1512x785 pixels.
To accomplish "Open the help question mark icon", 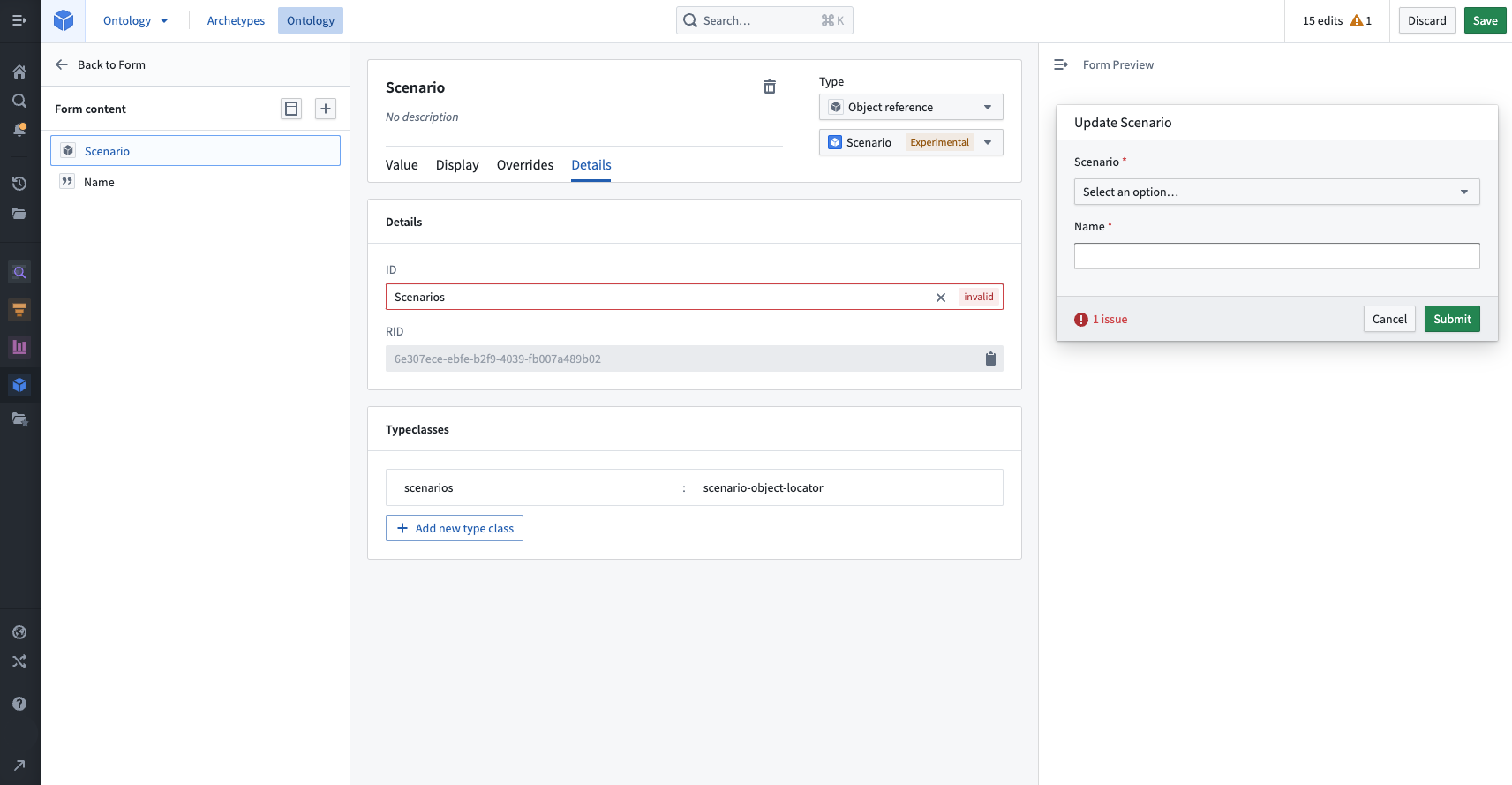I will (19, 704).
